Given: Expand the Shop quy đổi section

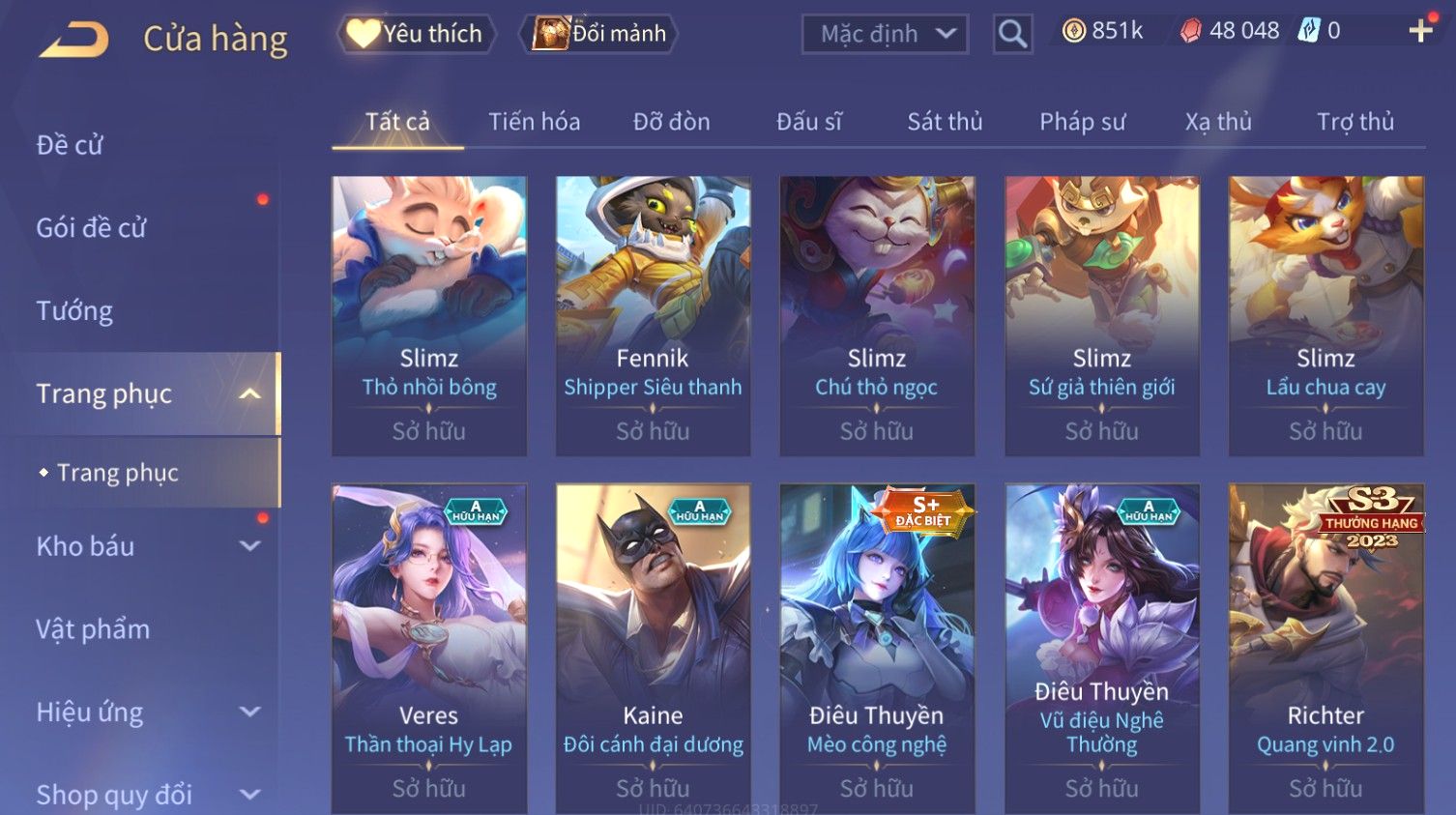Looking at the screenshot, I should tap(250, 795).
